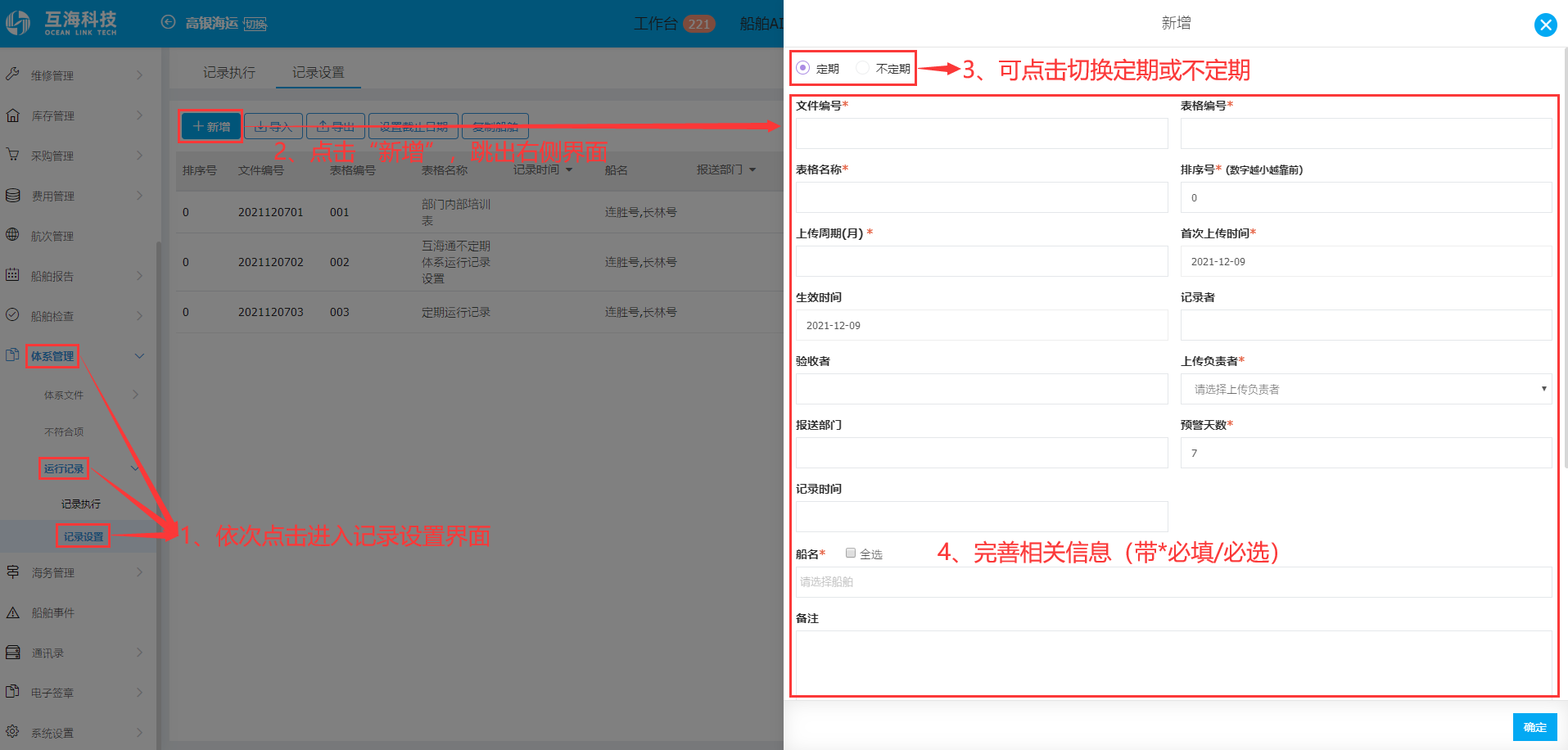This screenshot has height=750, width=1568.
Task: Collapse the 运行记录 submenu chevron
Action: coord(135,468)
